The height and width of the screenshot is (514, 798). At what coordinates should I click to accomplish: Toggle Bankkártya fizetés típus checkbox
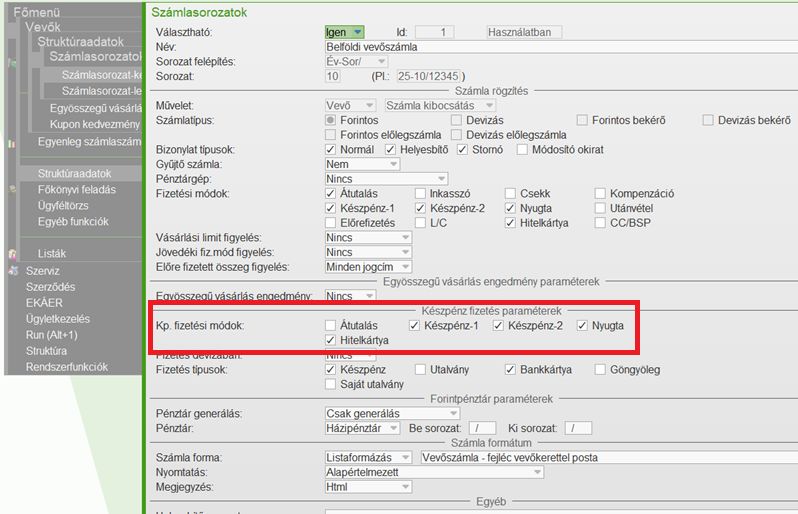click(x=510, y=369)
